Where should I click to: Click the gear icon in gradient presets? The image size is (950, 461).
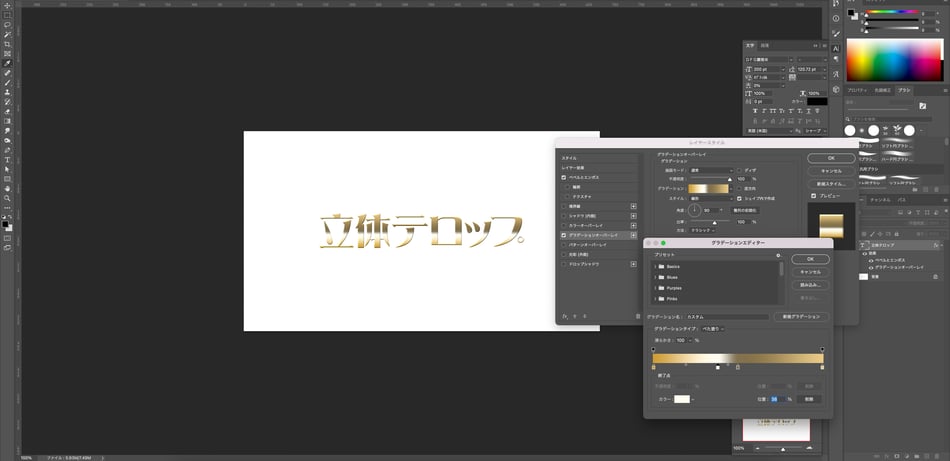click(x=778, y=255)
